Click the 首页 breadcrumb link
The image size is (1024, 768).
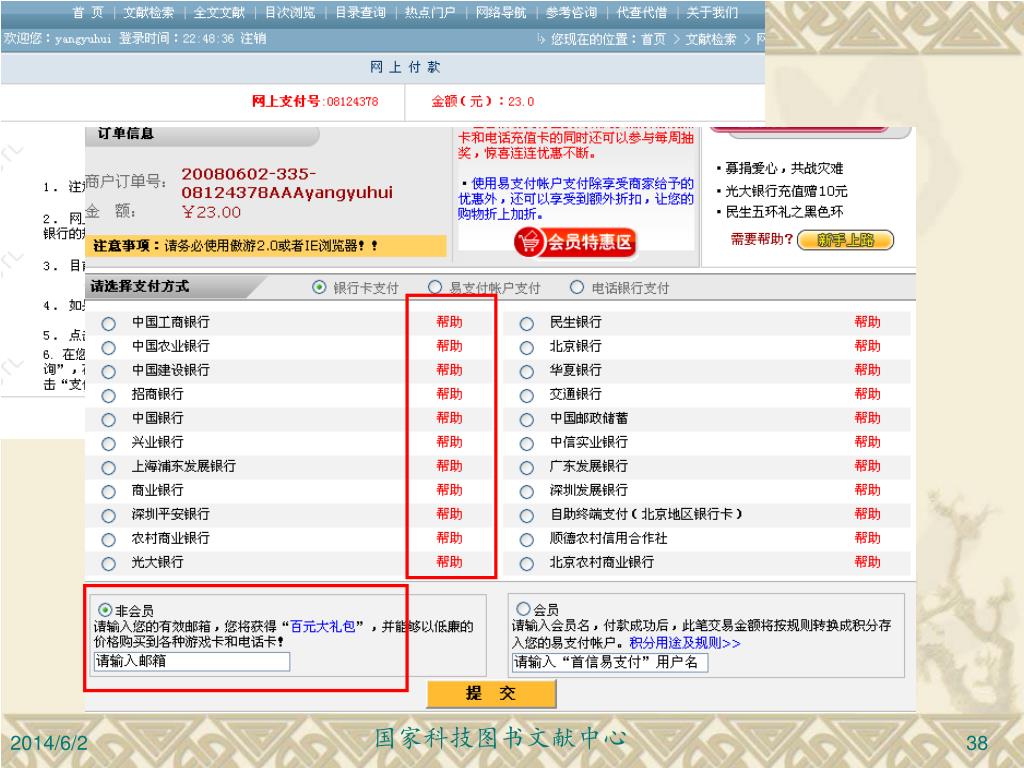pyautogui.click(x=654, y=39)
